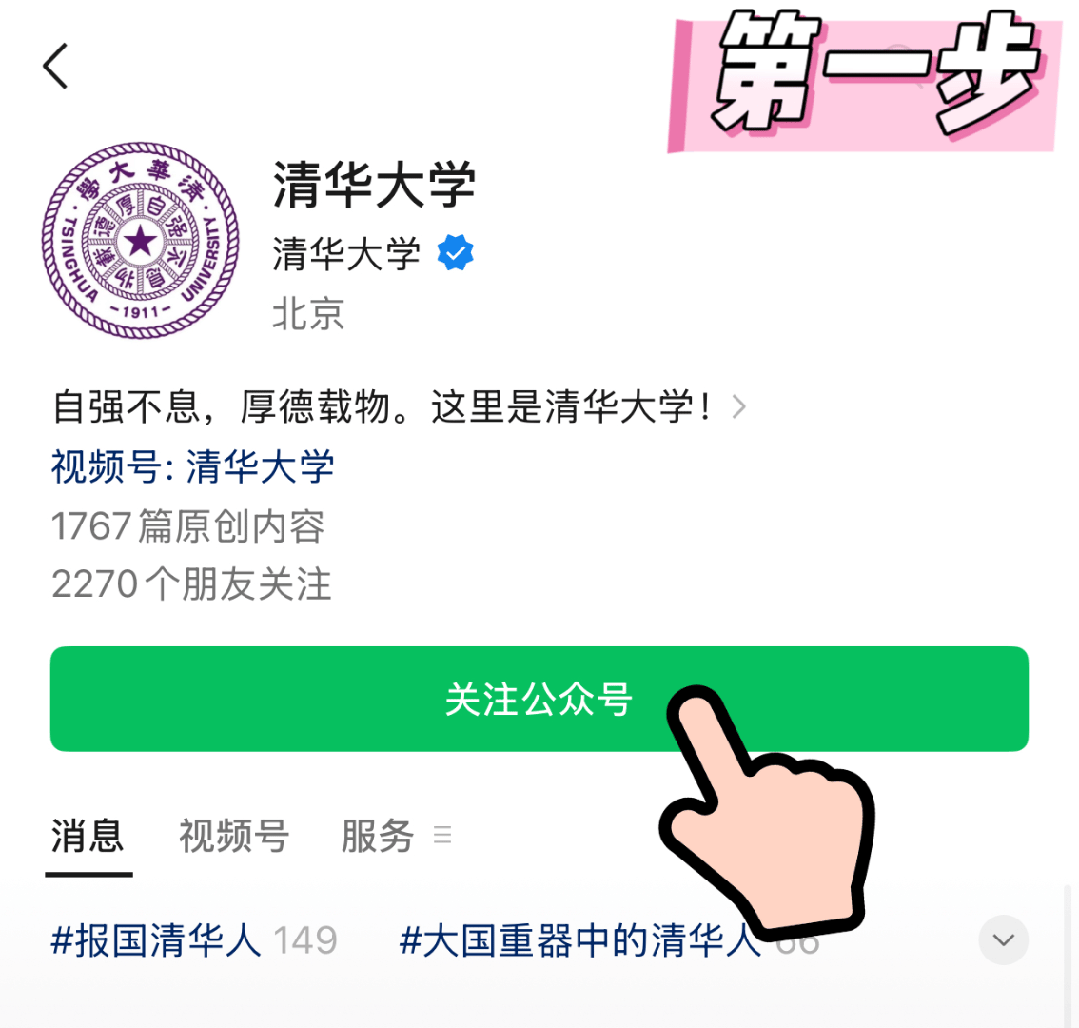Switch to the 视频号 tab

(234, 837)
